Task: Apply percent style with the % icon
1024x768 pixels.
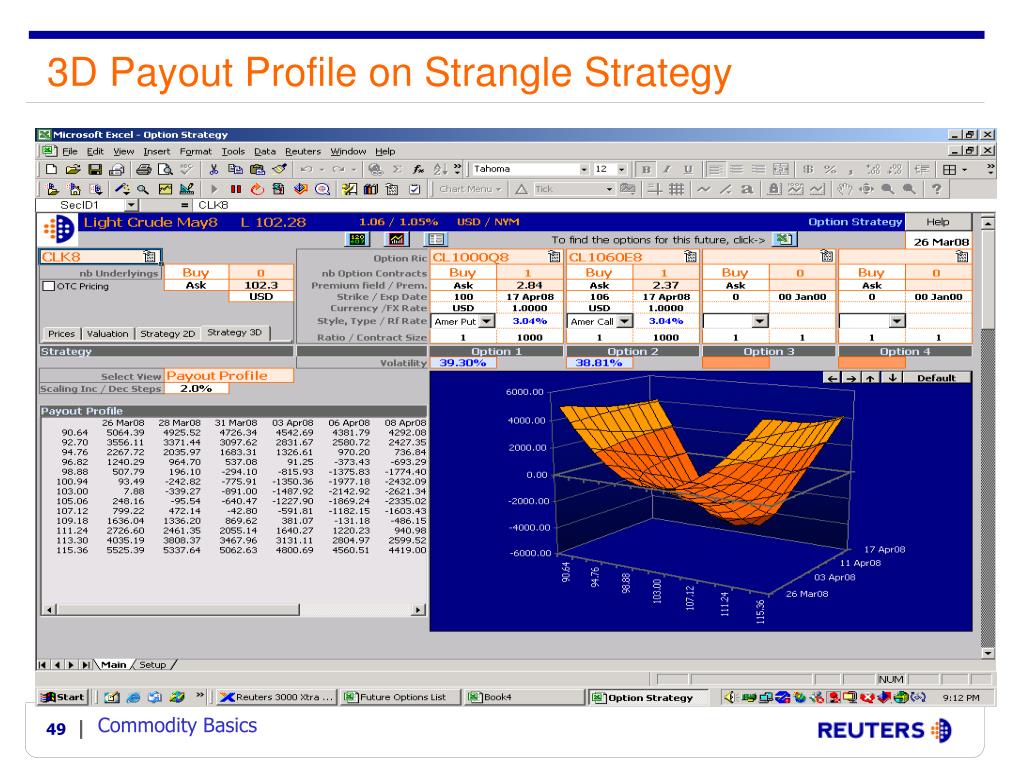Action: point(830,170)
